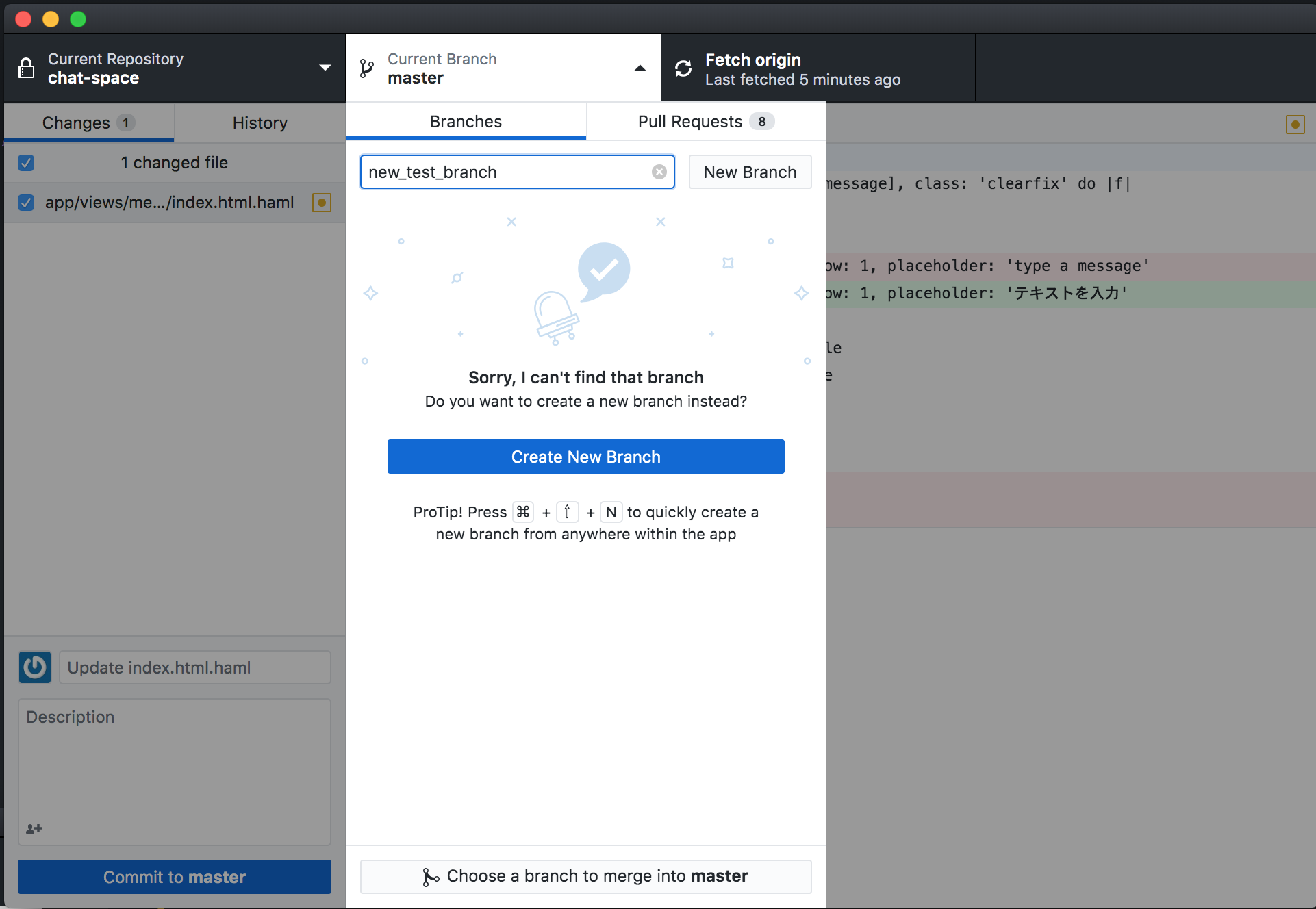Click the New Branch button
The height and width of the screenshot is (909, 1316).
coord(750,172)
